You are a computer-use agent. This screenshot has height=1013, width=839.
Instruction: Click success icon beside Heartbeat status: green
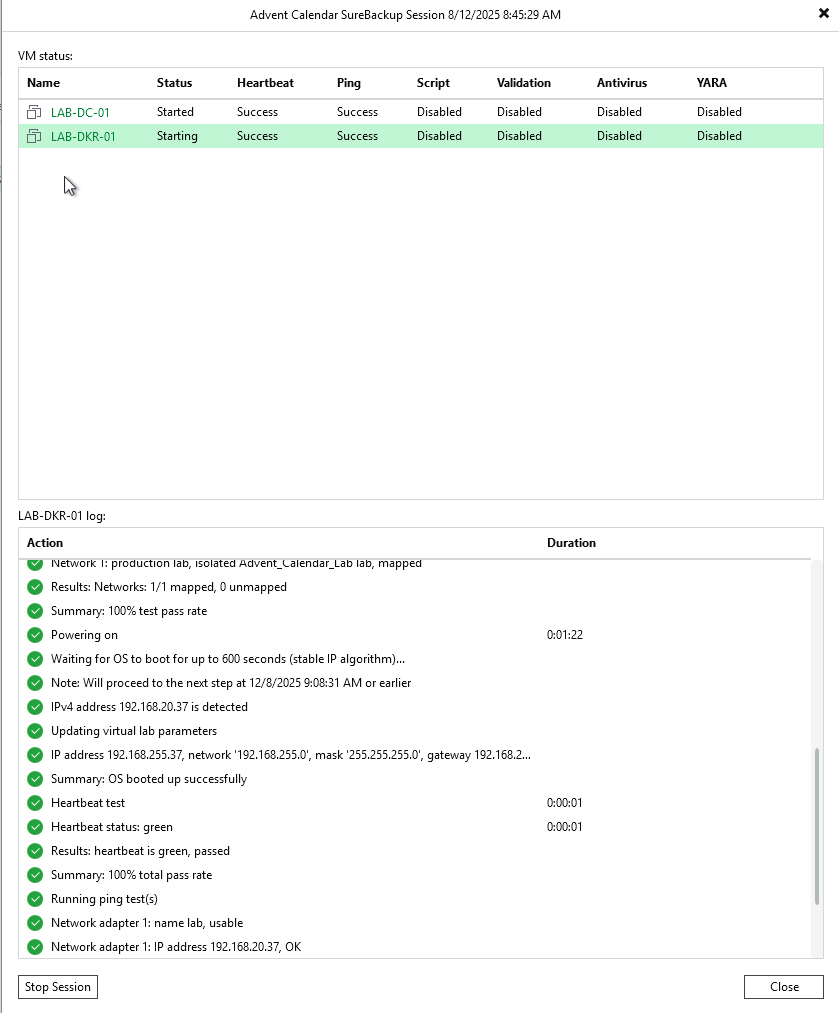point(35,827)
